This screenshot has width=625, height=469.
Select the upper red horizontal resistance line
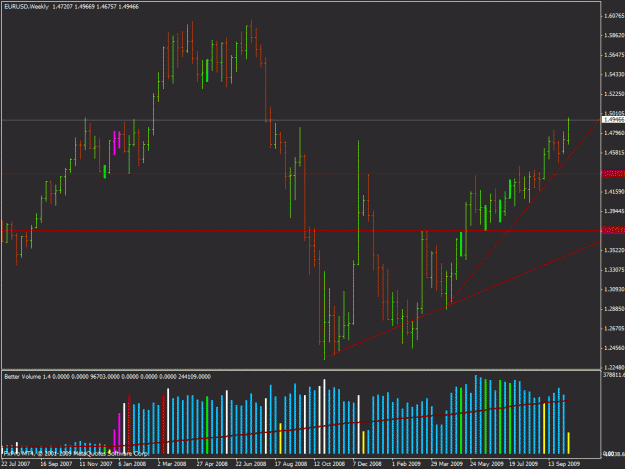coord(301,174)
